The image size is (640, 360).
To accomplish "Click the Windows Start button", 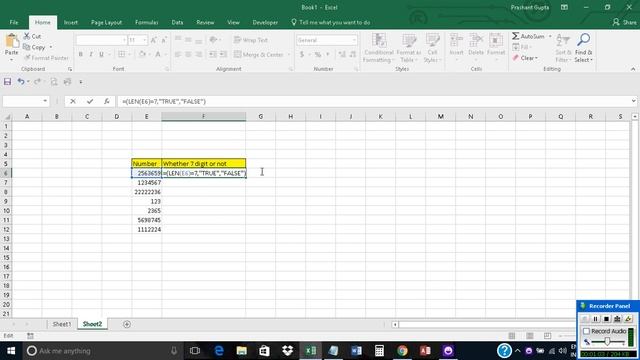I will pos(11,351).
